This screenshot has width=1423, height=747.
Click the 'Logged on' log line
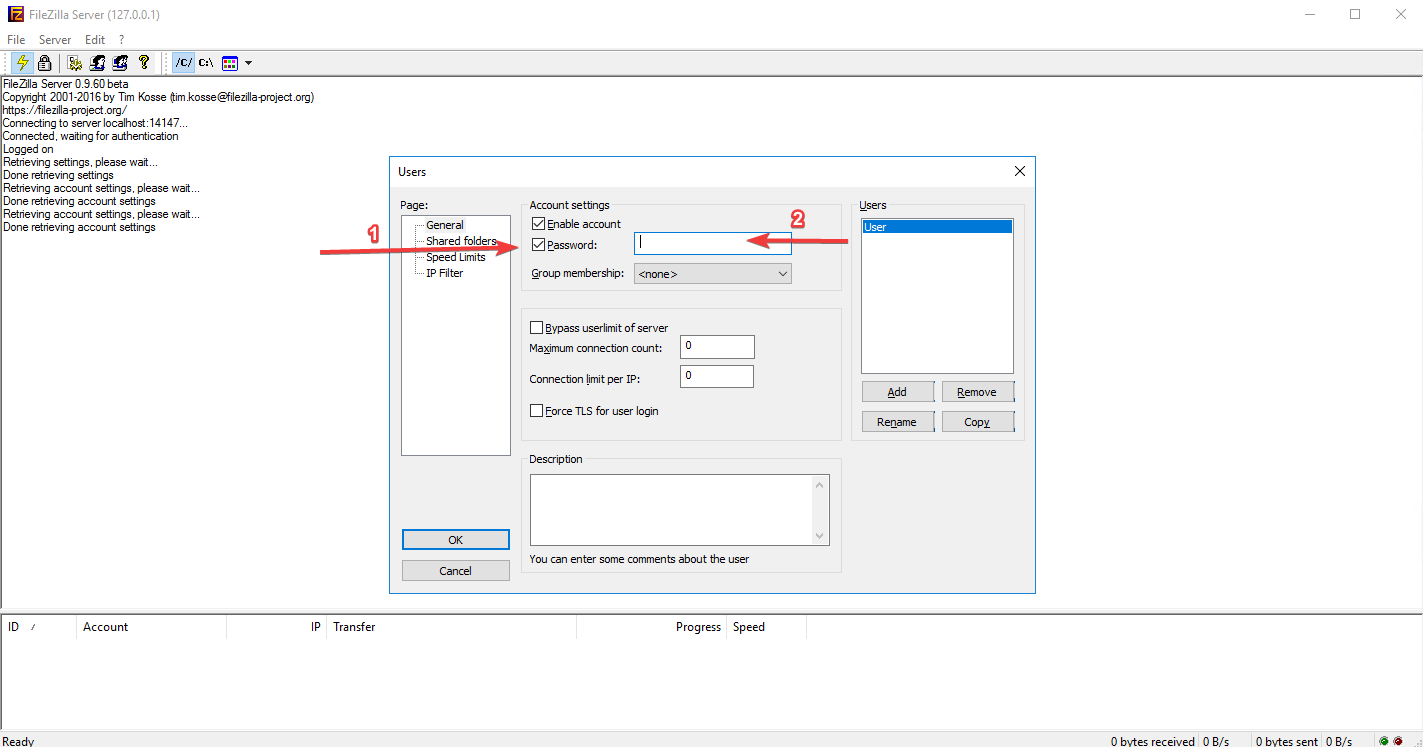28,149
